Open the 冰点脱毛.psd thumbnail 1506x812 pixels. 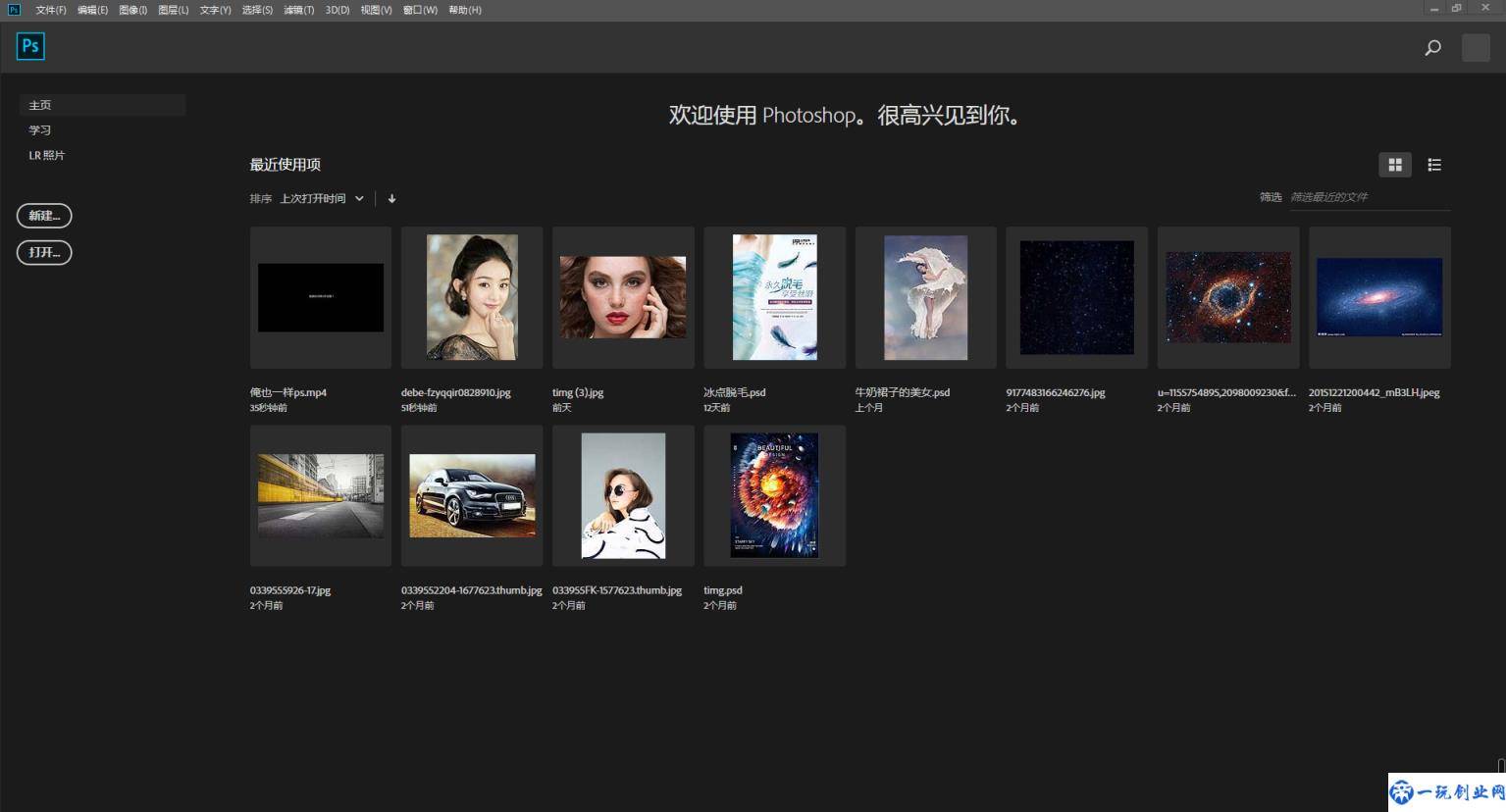(x=775, y=297)
